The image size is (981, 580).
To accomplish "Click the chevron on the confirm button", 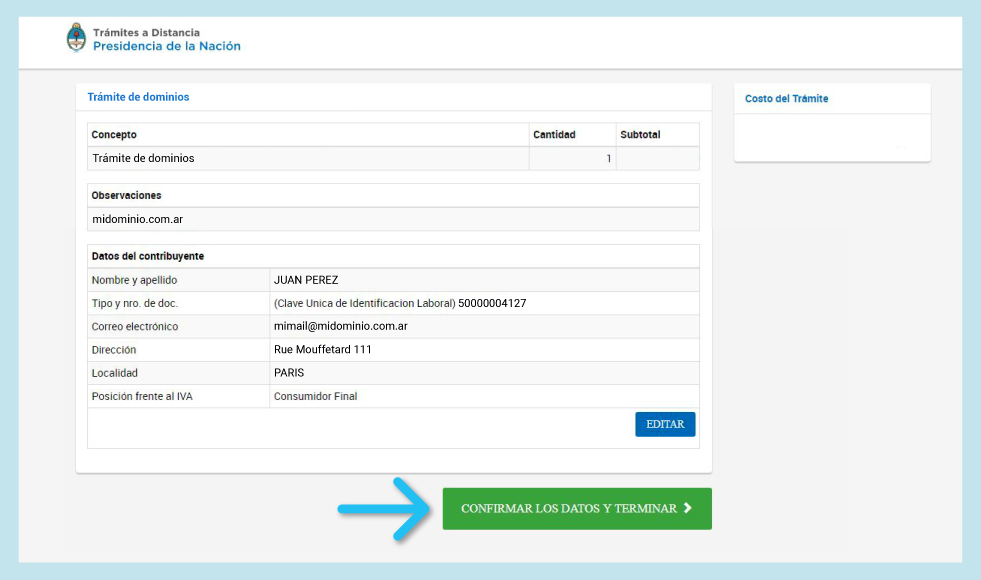I will coord(687,508).
